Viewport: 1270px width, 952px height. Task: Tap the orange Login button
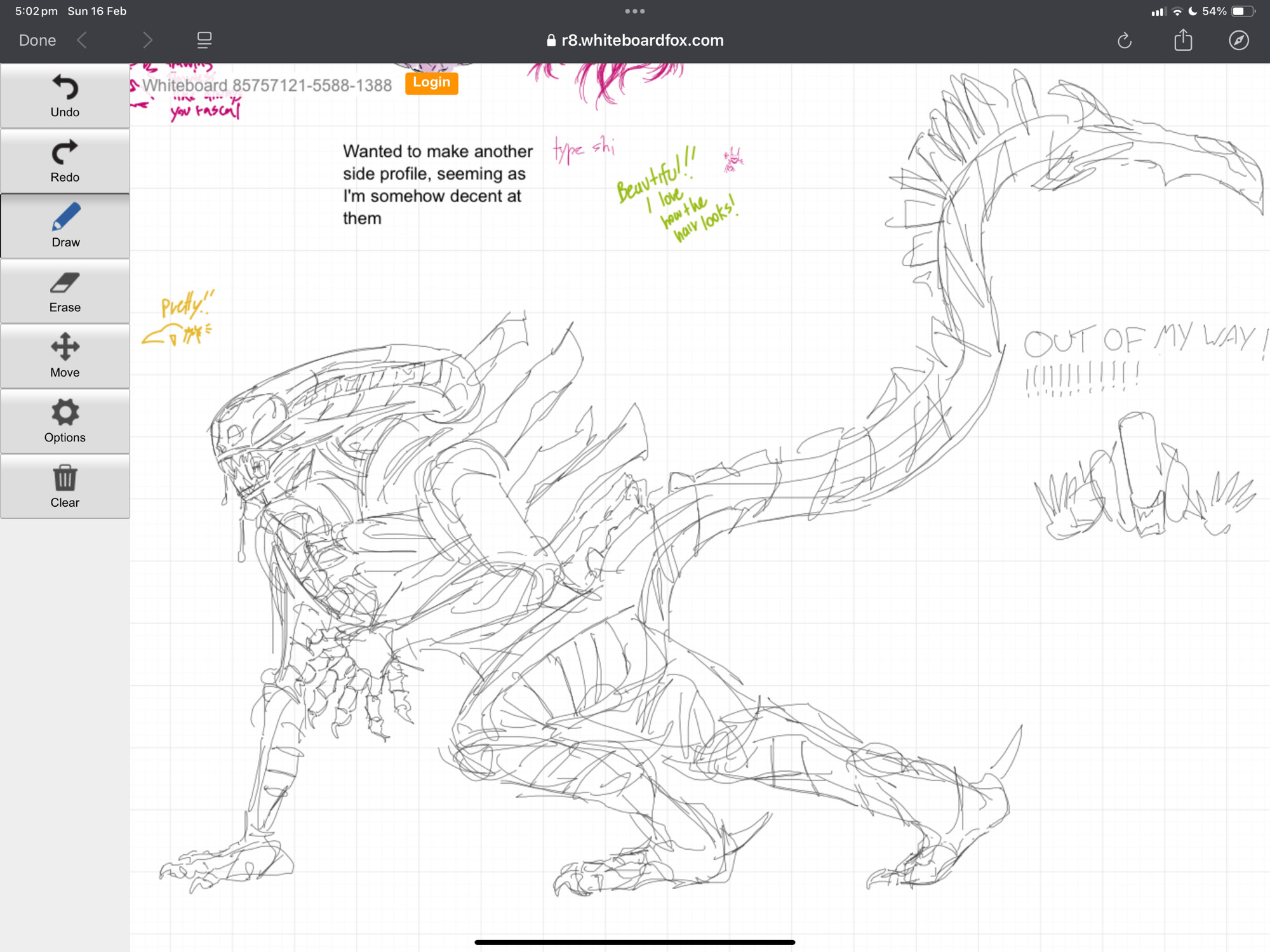(x=432, y=83)
